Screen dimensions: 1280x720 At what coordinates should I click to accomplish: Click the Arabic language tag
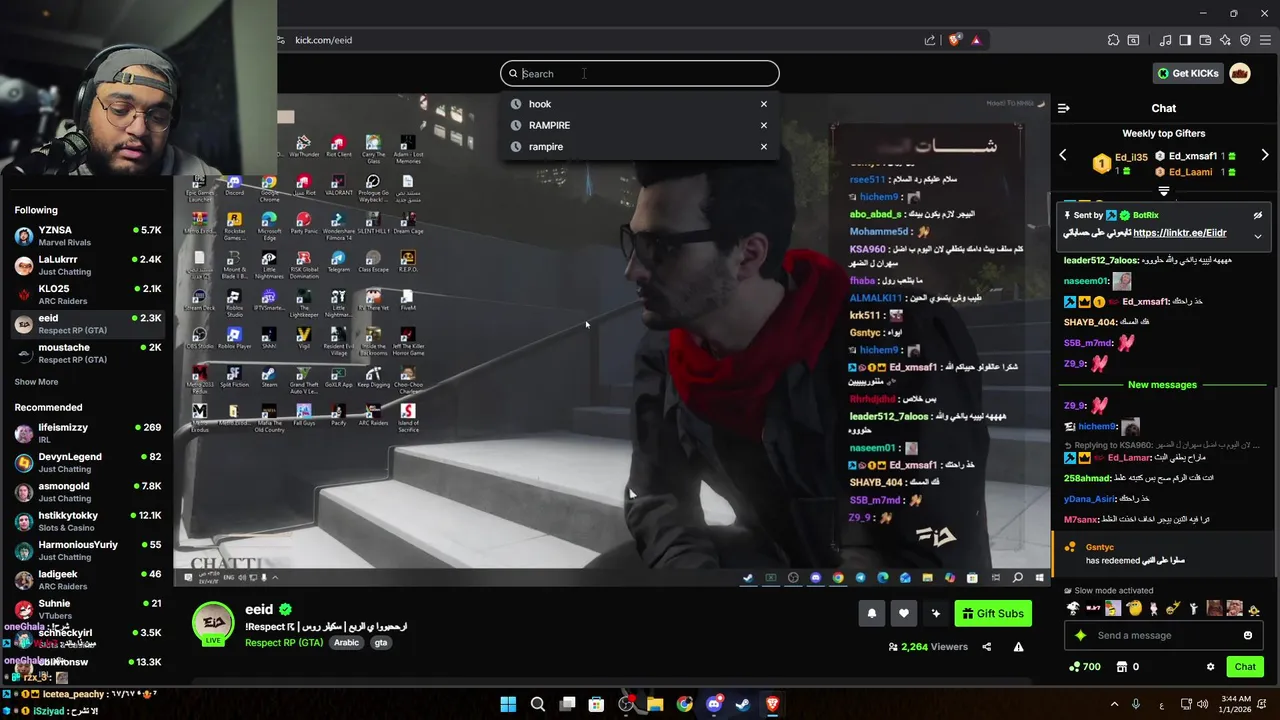coord(346,643)
